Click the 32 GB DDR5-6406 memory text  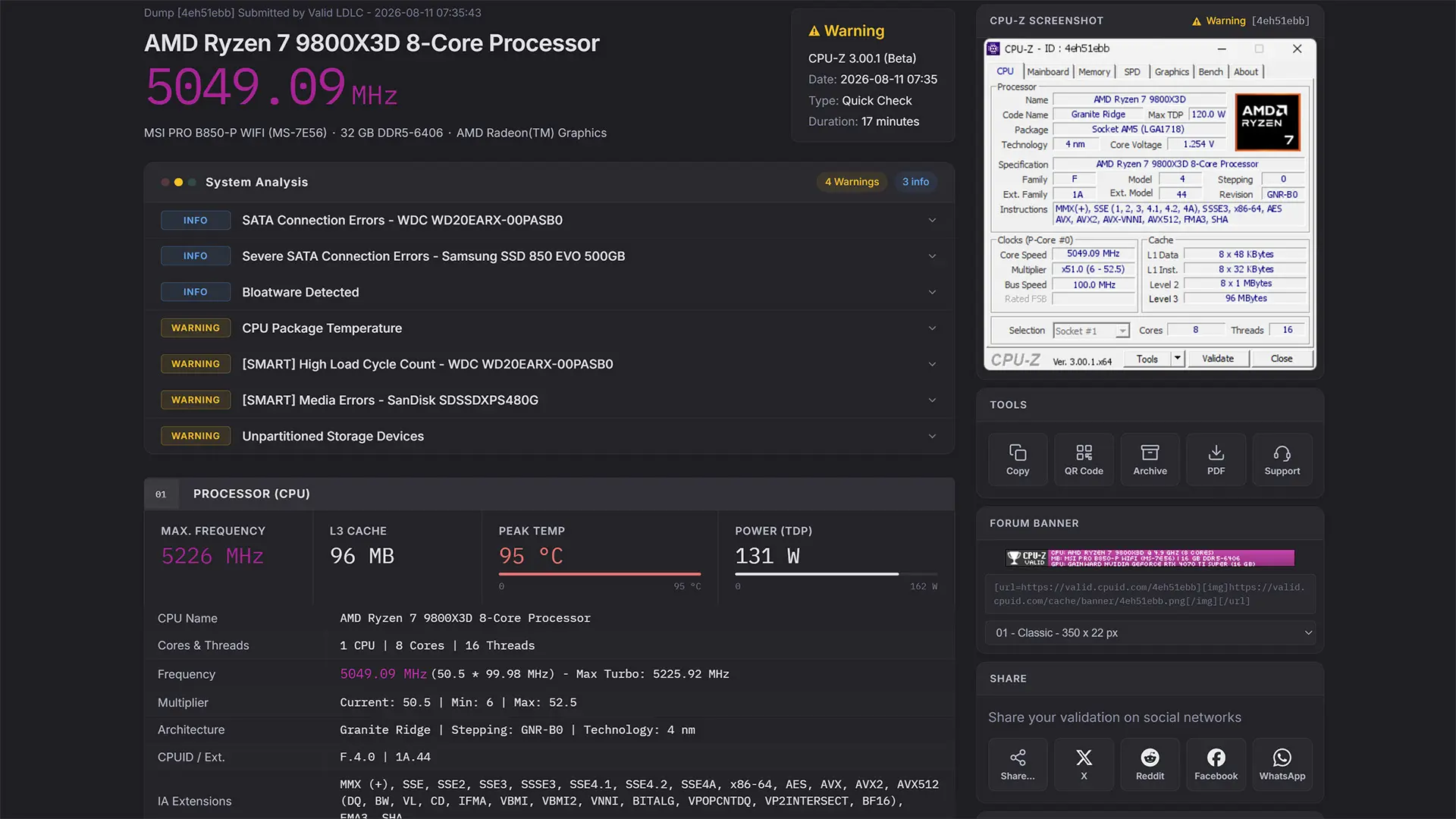(x=391, y=133)
